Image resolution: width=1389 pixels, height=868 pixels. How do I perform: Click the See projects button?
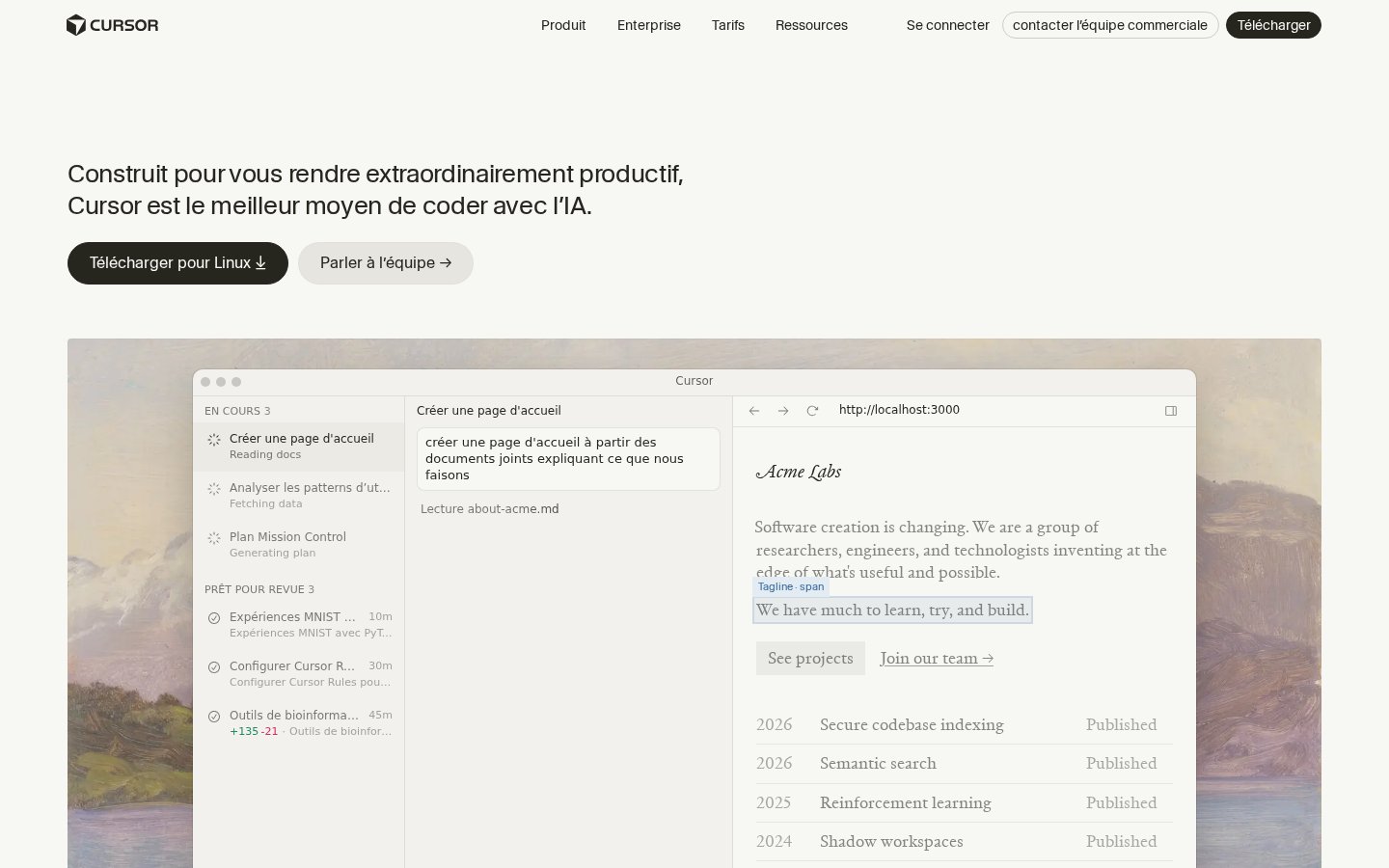[x=810, y=659]
